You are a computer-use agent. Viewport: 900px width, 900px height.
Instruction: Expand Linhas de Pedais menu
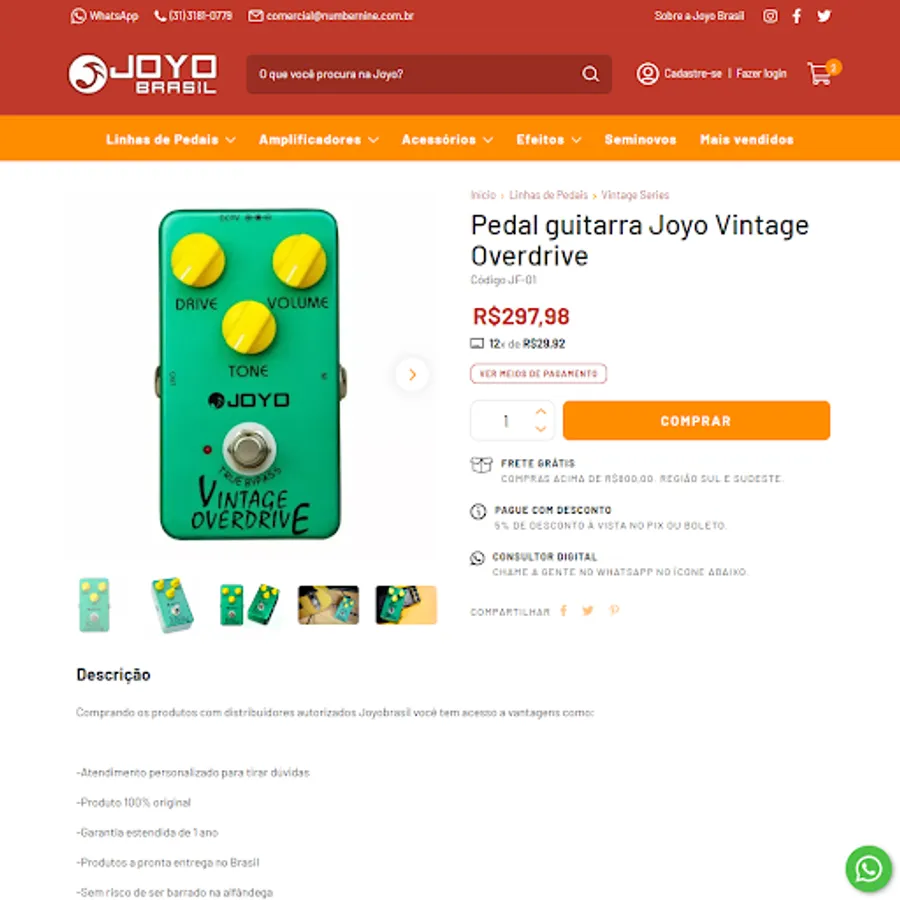tap(170, 139)
